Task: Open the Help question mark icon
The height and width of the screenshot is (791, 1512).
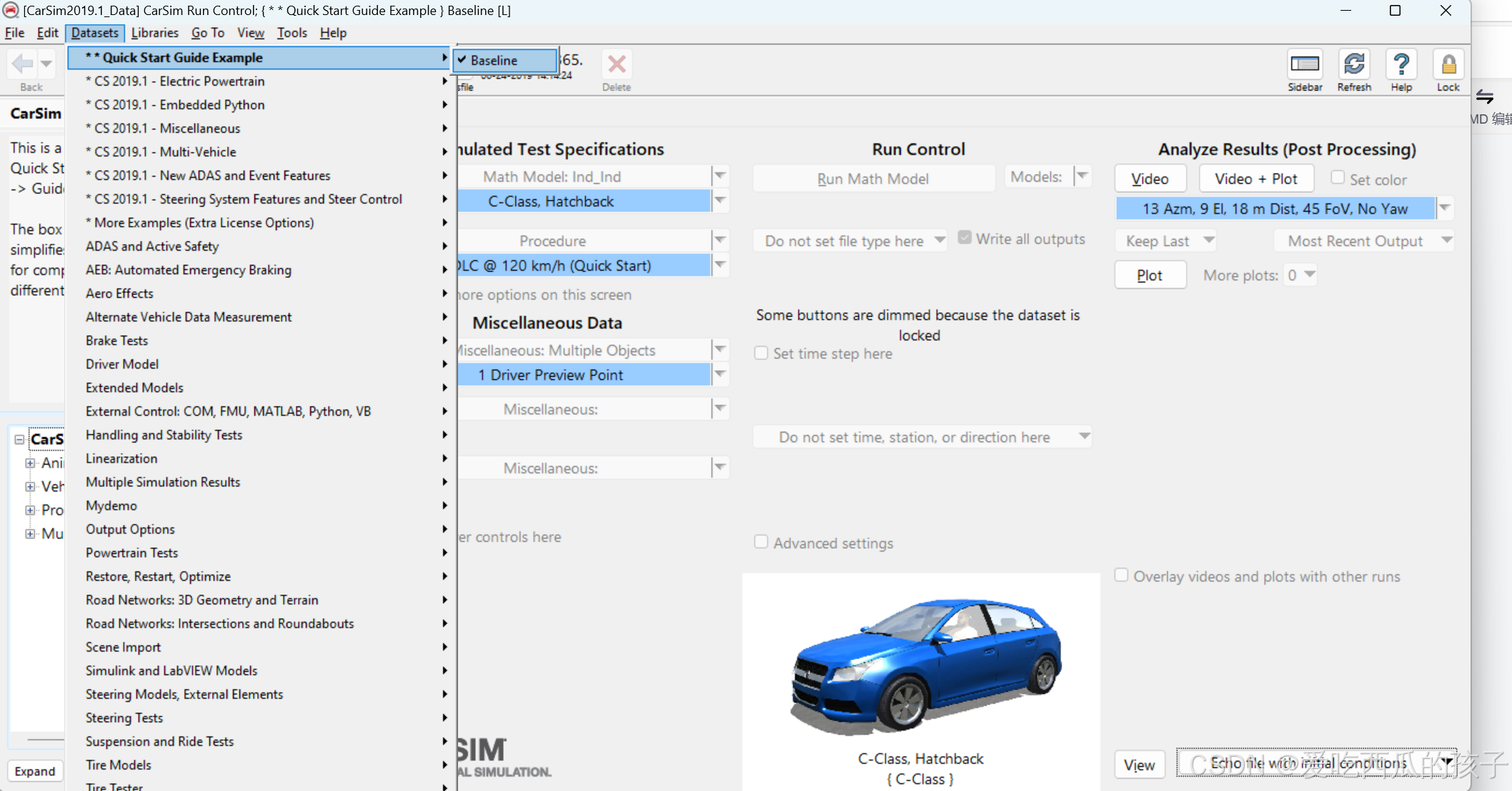Action: (1401, 65)
